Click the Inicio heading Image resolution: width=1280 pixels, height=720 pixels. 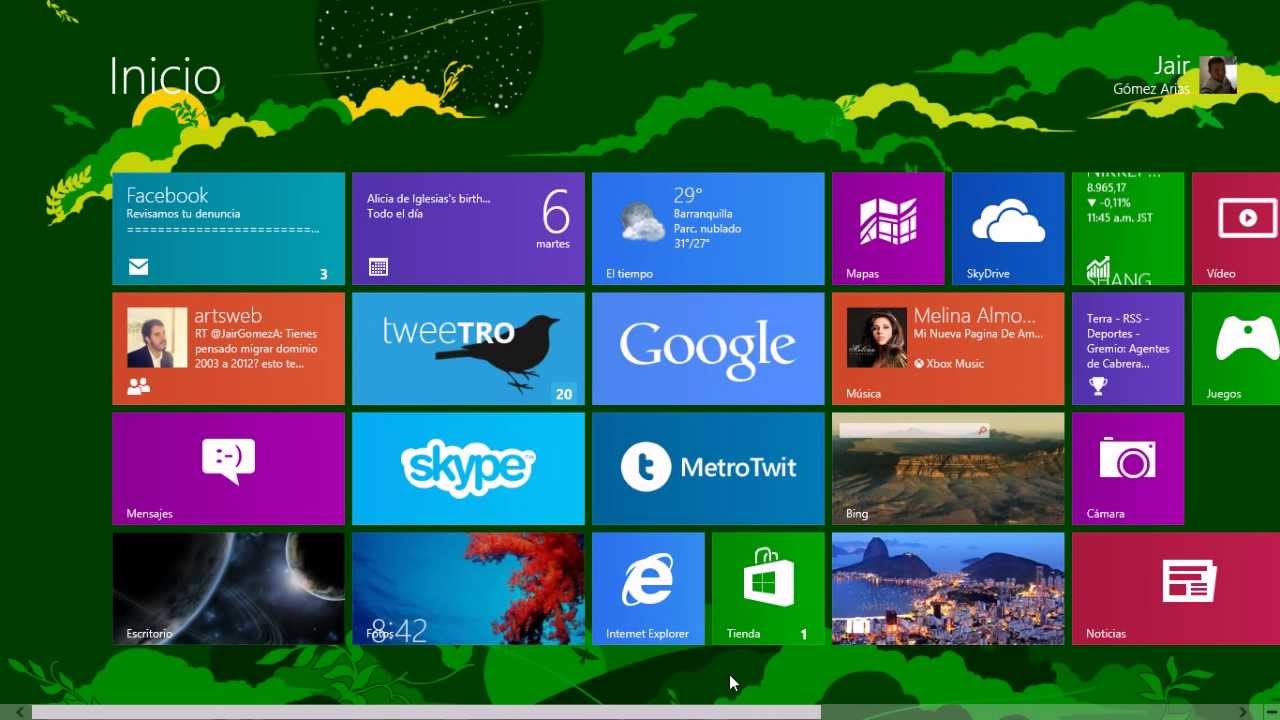tap(164, 76)
